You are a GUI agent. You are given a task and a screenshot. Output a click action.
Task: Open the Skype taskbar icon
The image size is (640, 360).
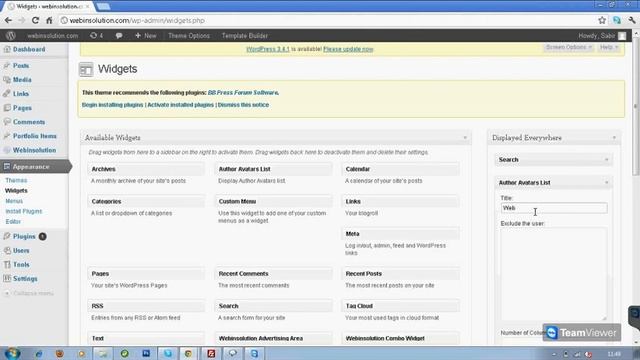167,353
